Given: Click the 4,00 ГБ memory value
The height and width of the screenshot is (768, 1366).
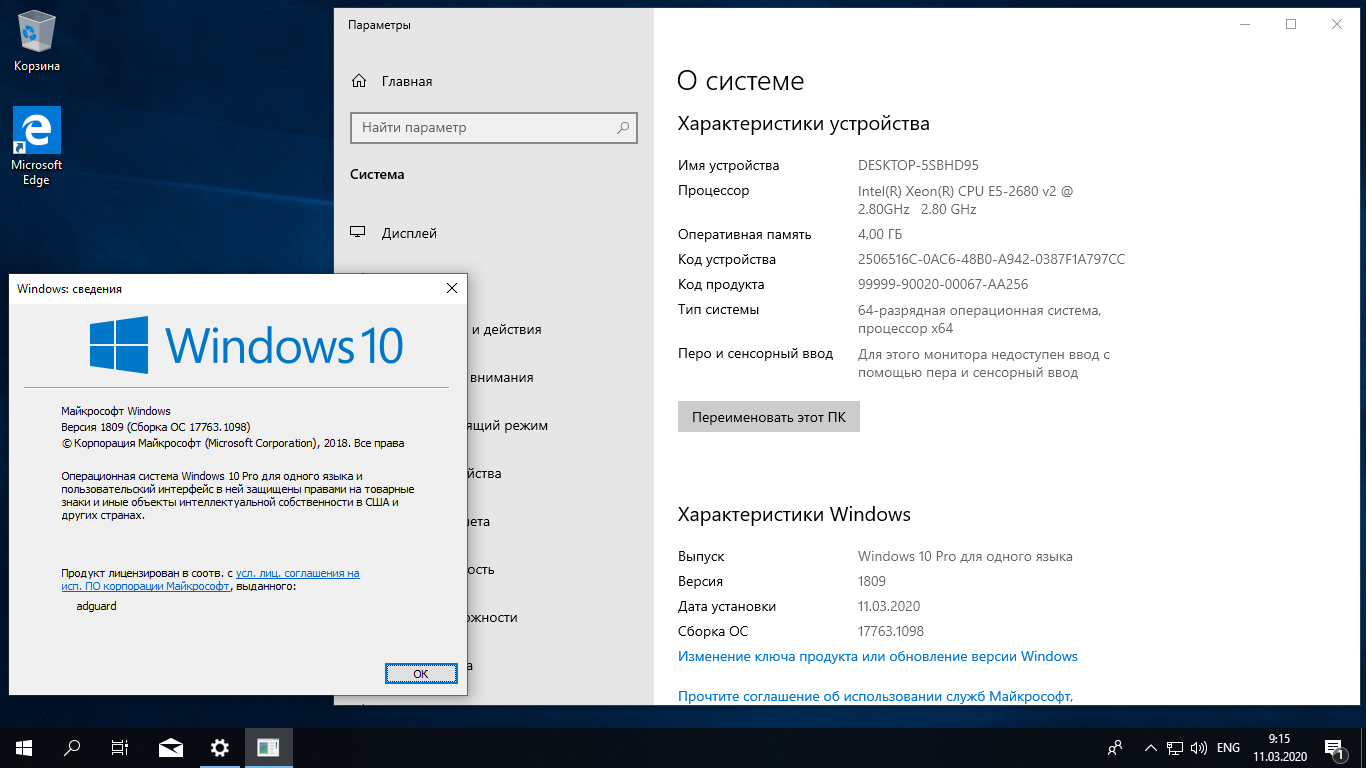Looking at the screenshot, I should (x=880, y=234).
